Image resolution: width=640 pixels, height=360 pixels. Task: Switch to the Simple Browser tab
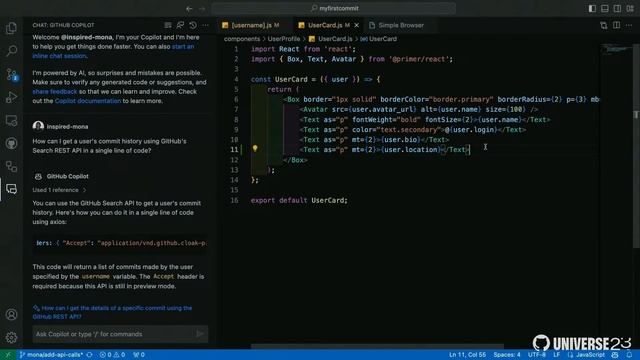point(396,25)
